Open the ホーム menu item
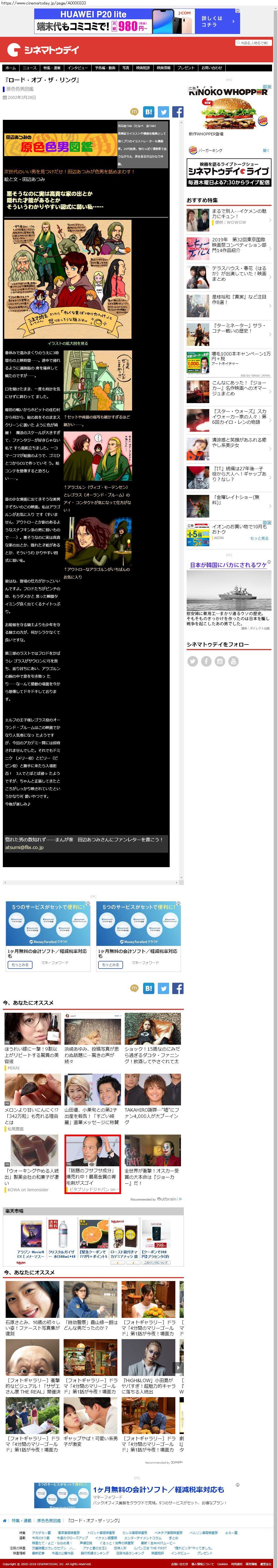Viewport: 278px width, 1568px height. click(x=10, y=68)
